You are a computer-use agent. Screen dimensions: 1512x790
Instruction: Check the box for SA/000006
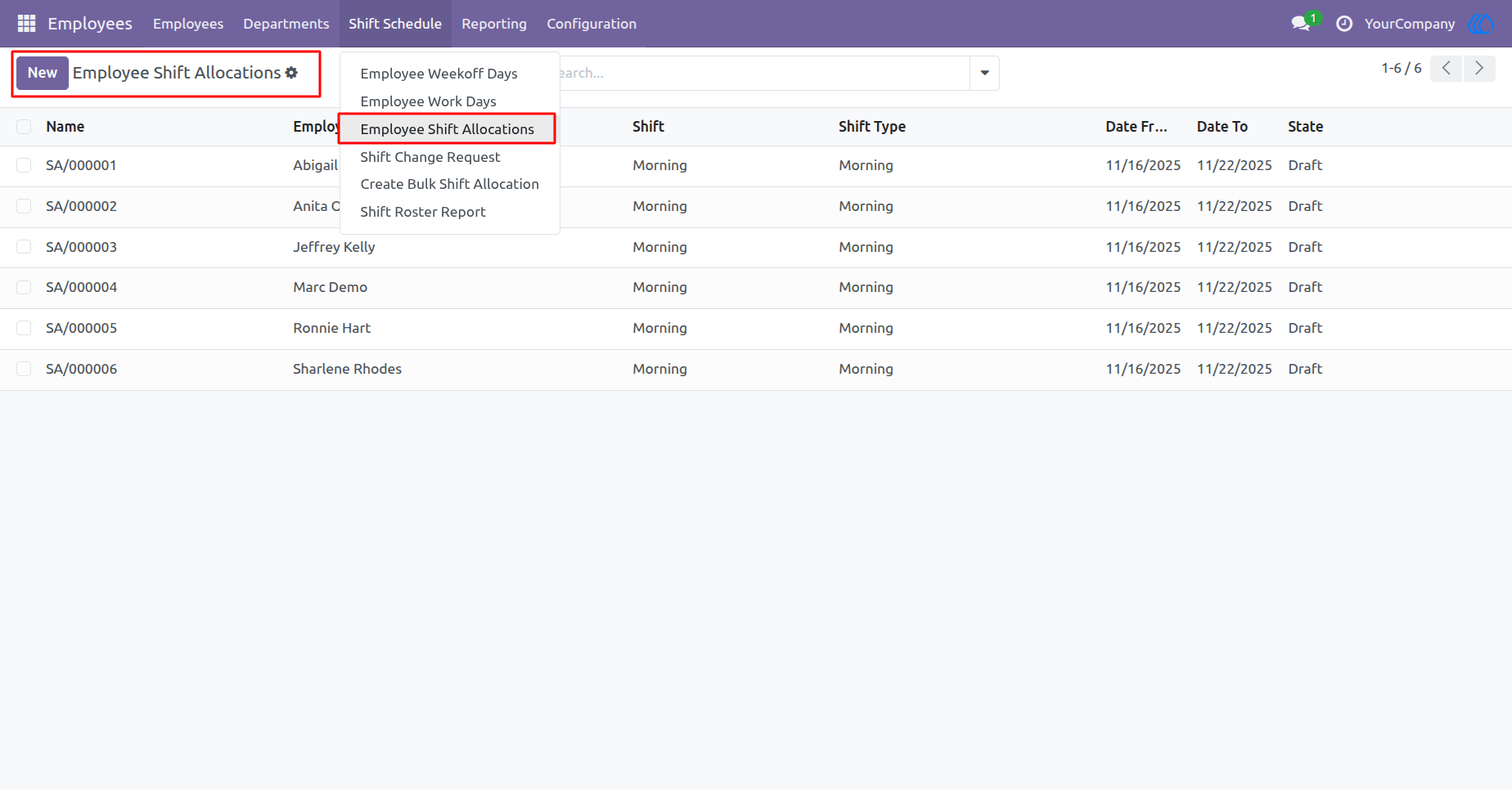24,369
